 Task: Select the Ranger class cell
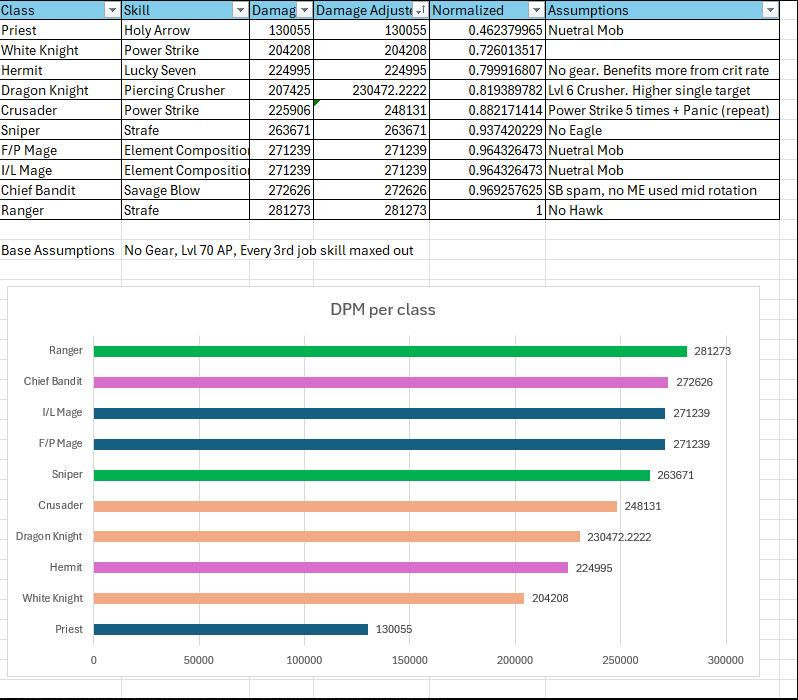pos(61,210)
